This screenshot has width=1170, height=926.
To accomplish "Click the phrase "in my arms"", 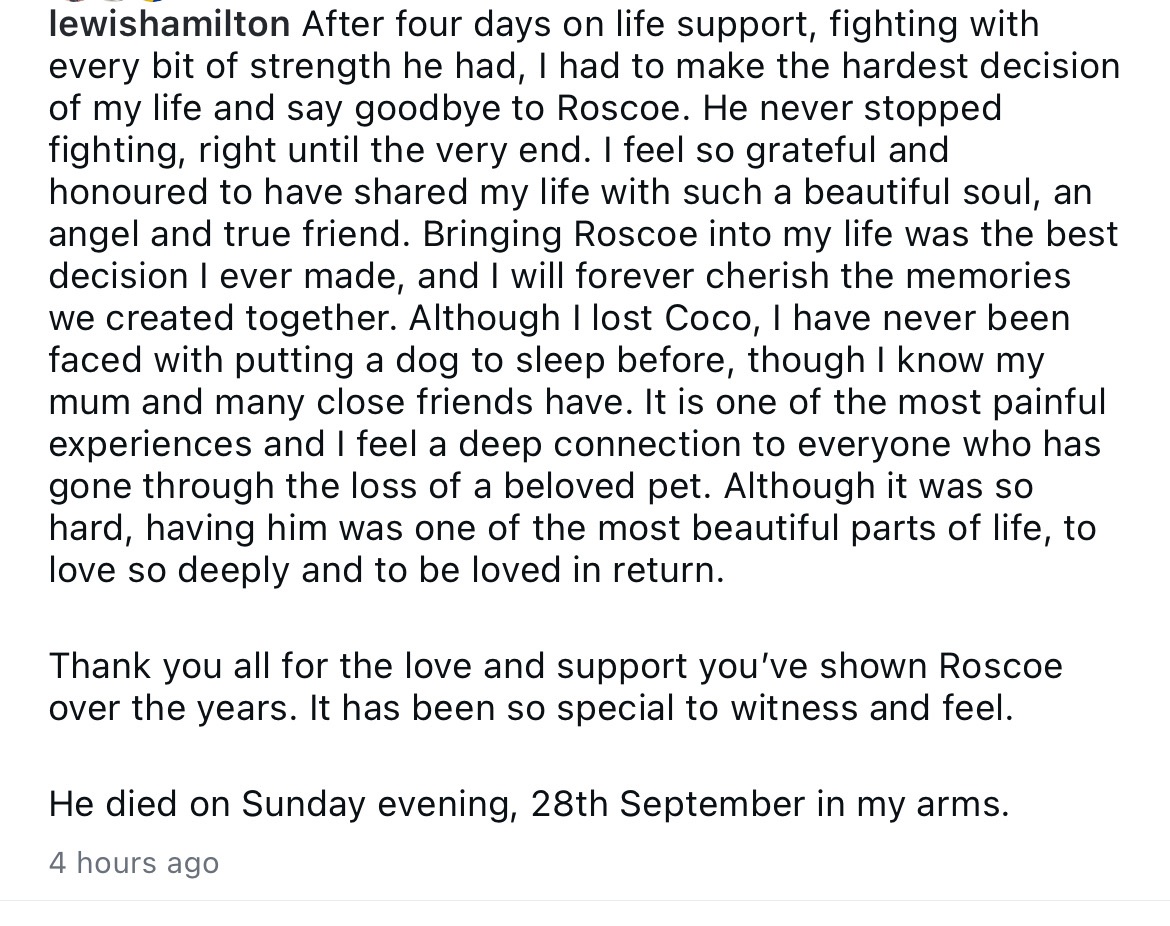I will pos(912,804).
